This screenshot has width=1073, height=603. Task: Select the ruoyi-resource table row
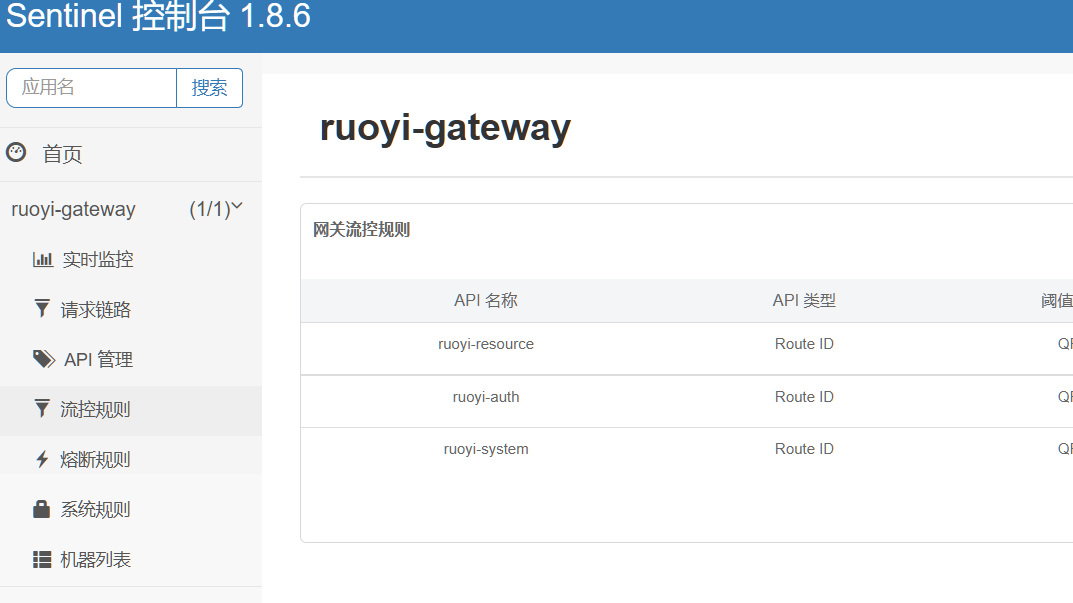pyautogui.click(x=486, y=343)
